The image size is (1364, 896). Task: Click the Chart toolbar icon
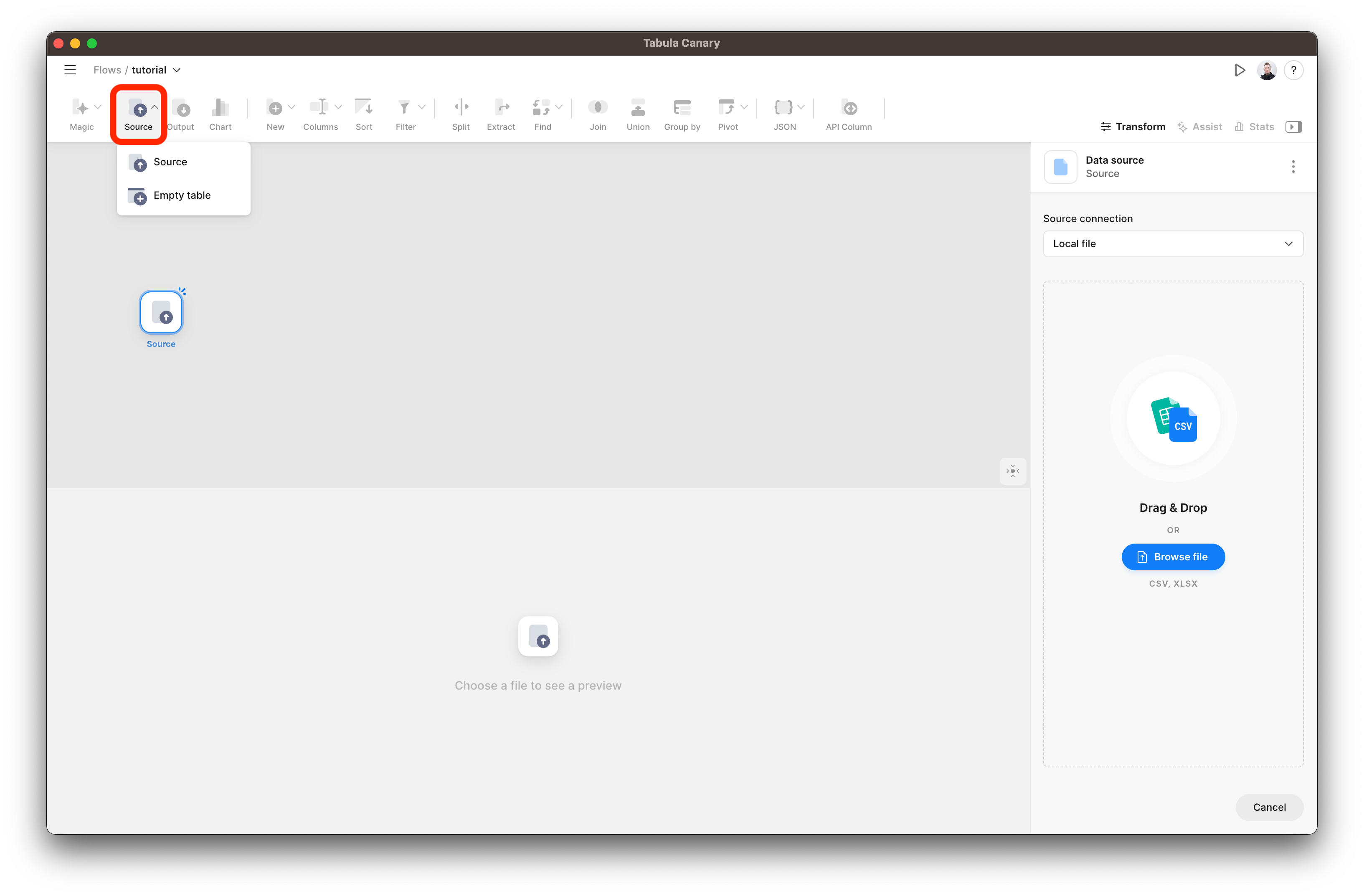click(x=220, y=108)
